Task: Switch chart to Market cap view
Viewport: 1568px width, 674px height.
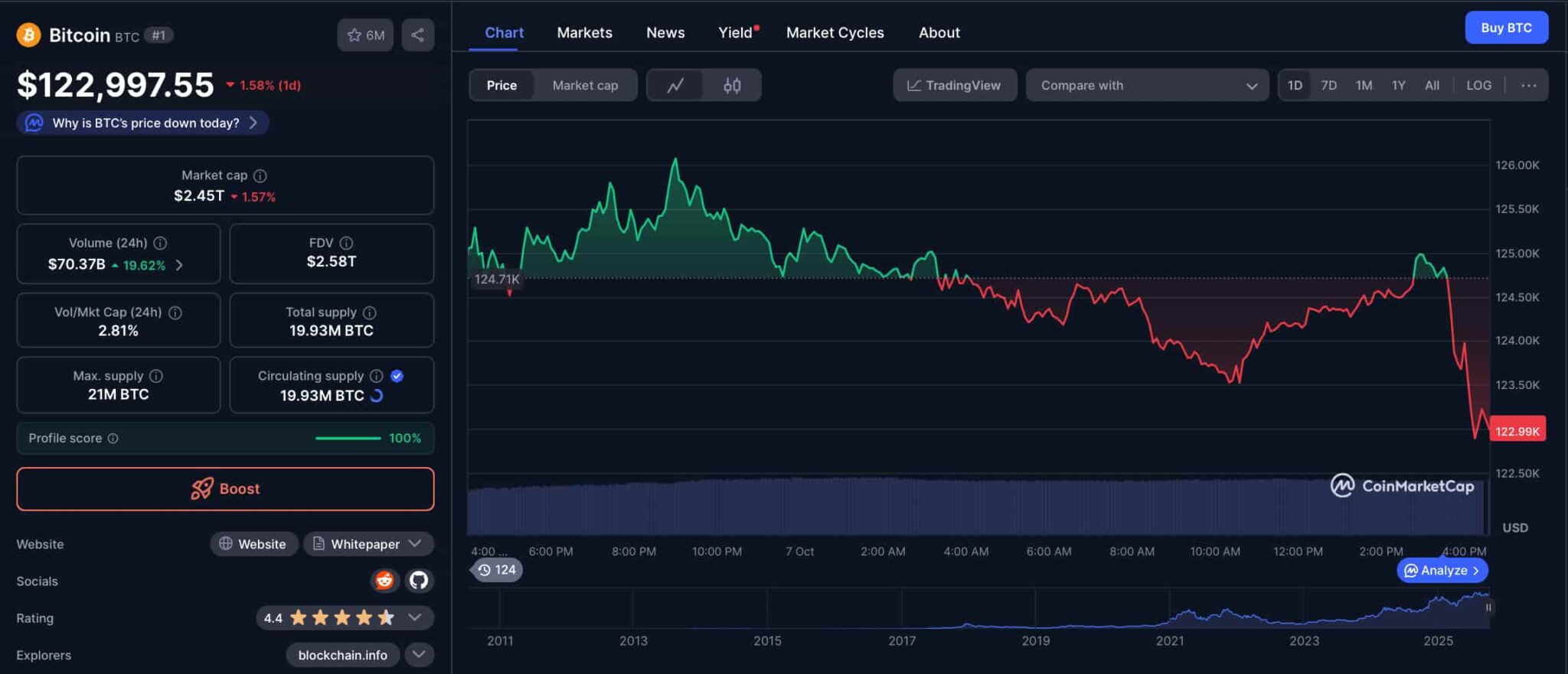Action: (585, 85)
